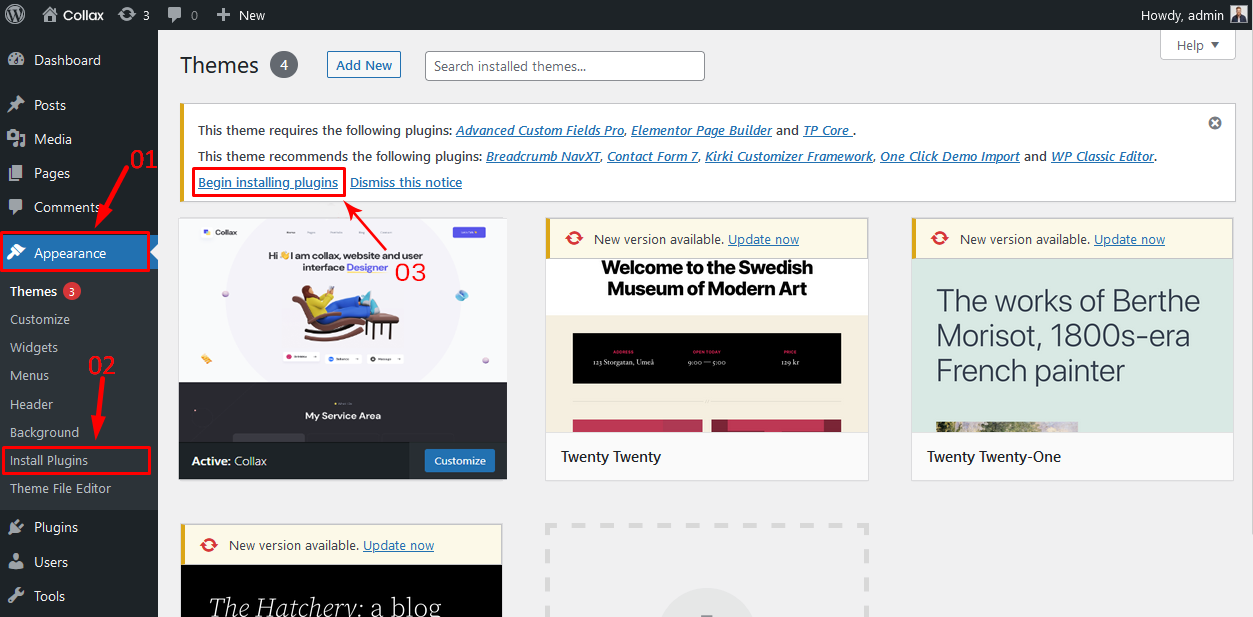Screen dimensions: 1253x617
Task: Open Kirki Customizer Framework link
Action: point(789,156)
